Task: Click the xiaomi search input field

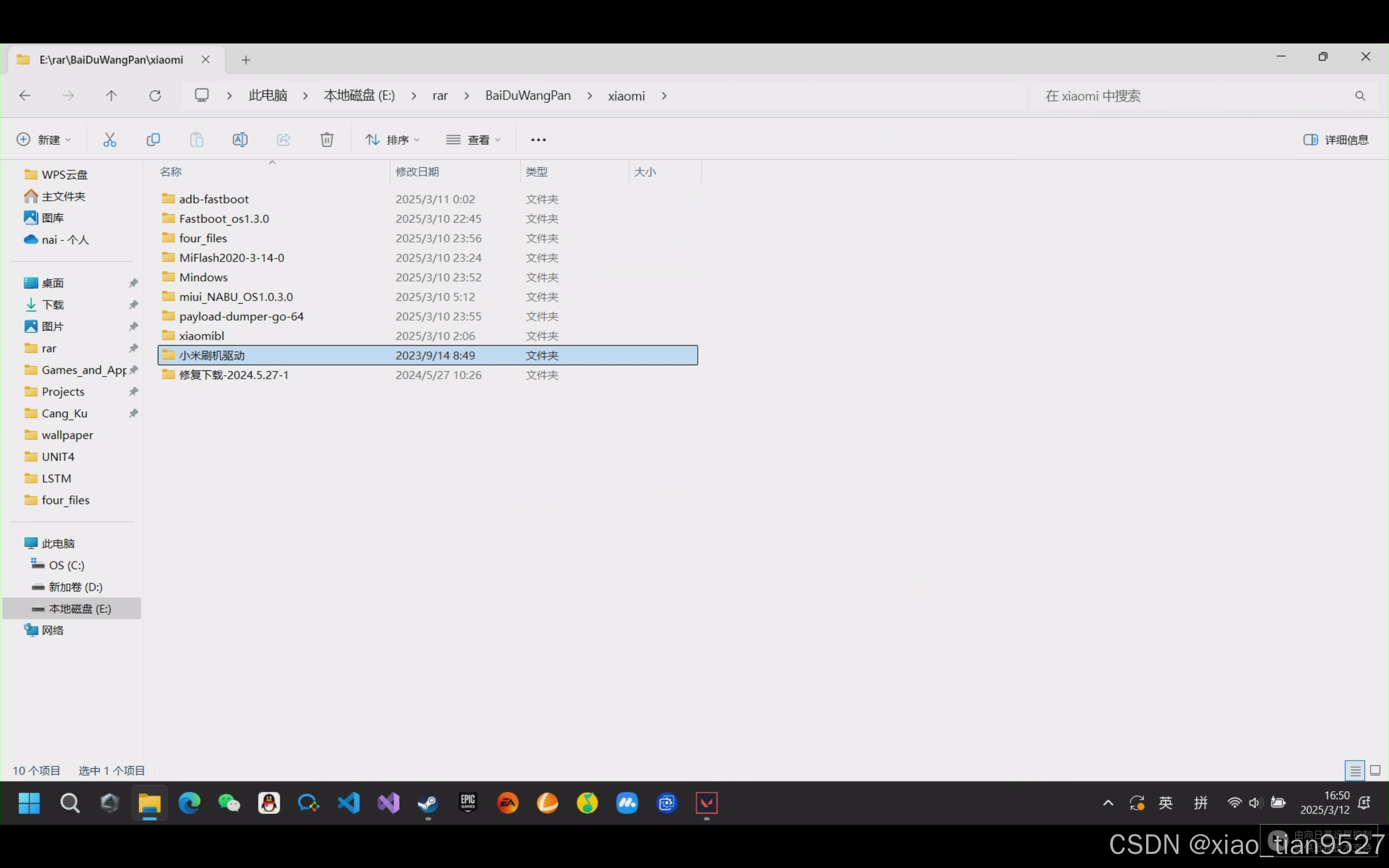Action: (1194, 96)
